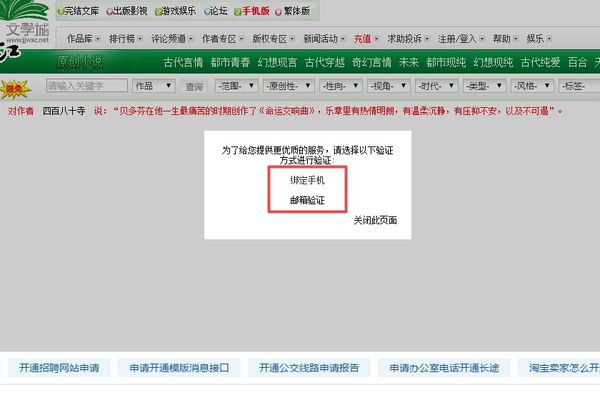Switch to 手机版 mobile version
Image resolution: width=600 pixels, height=400 pixels.
252,11
